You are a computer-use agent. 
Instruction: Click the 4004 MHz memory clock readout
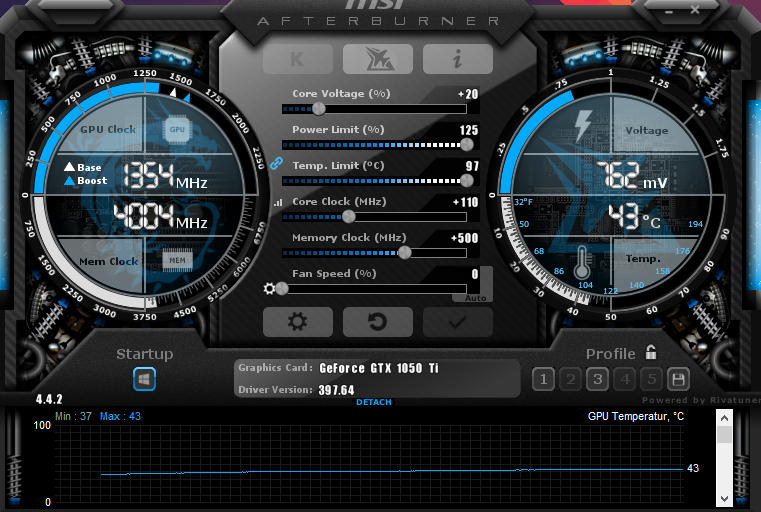[161, 216]
